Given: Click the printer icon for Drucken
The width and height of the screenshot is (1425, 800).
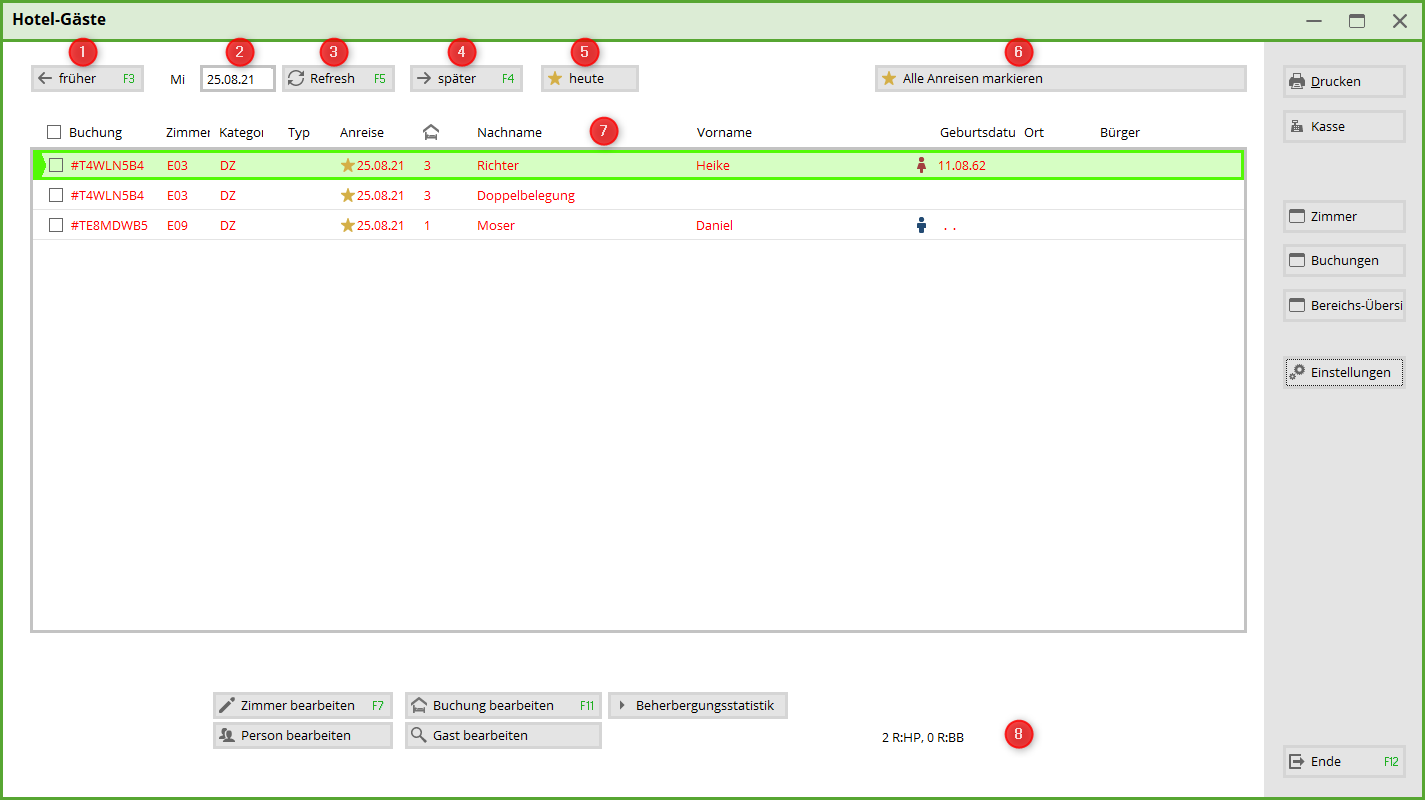Looking at the screenshot, I should (x=1297, y=82).
